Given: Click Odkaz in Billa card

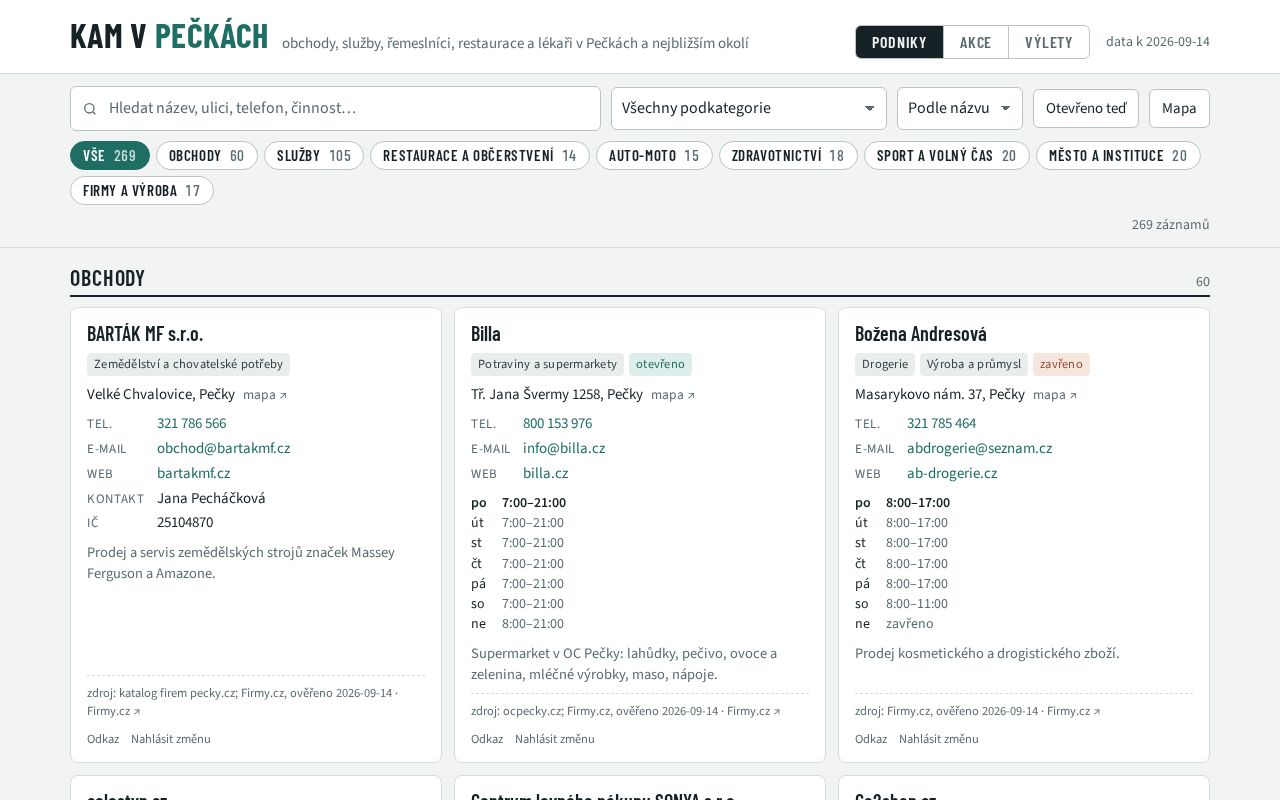Looking at the screenshot, I should [487, 739].
